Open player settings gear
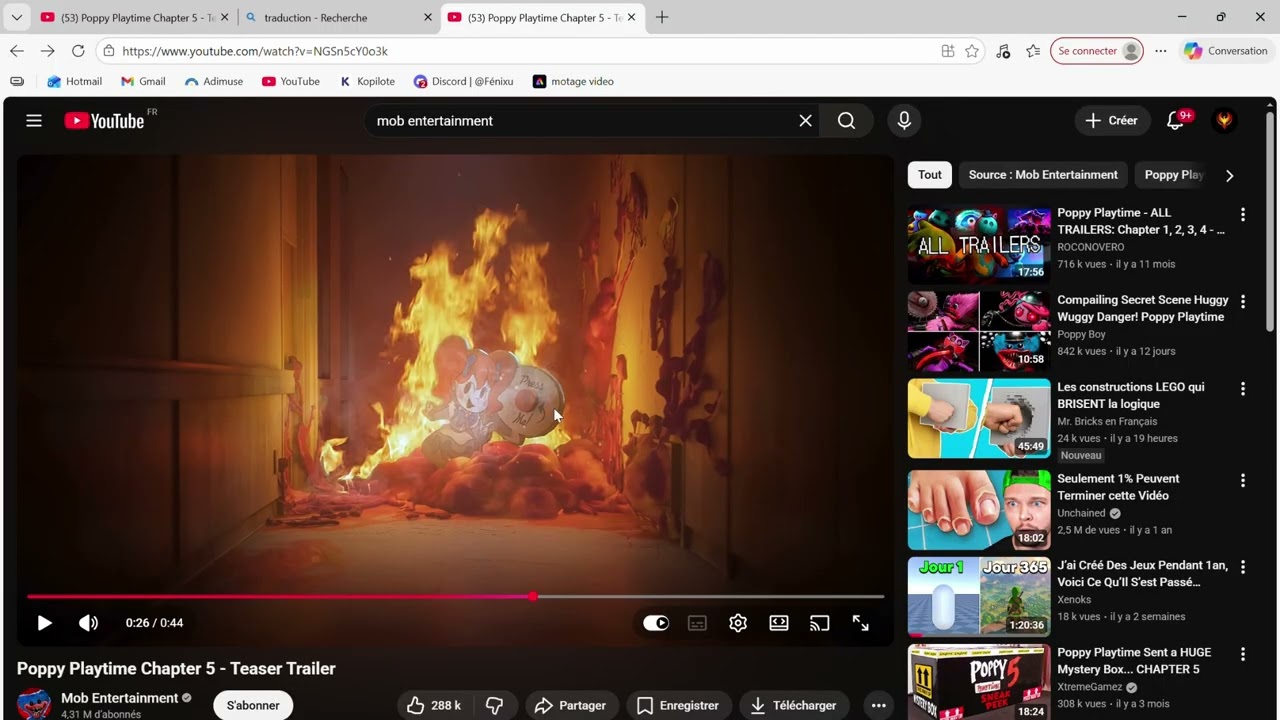1280x720 pixels. 738,623
